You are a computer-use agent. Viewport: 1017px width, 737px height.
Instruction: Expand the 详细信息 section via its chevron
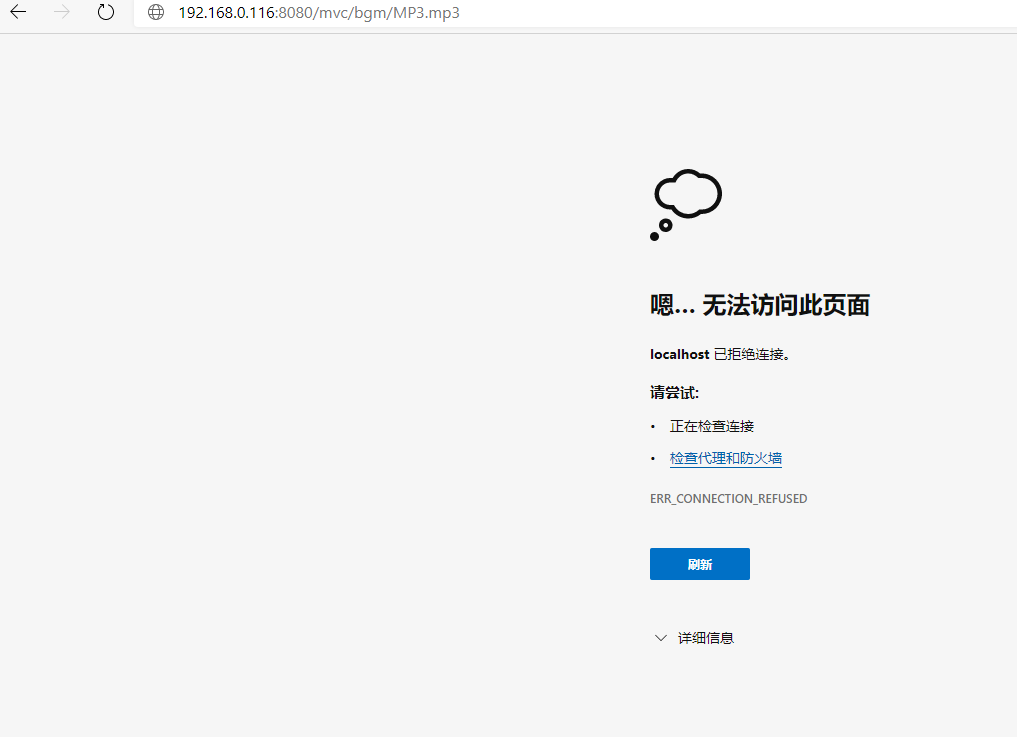tap(660, 638)
